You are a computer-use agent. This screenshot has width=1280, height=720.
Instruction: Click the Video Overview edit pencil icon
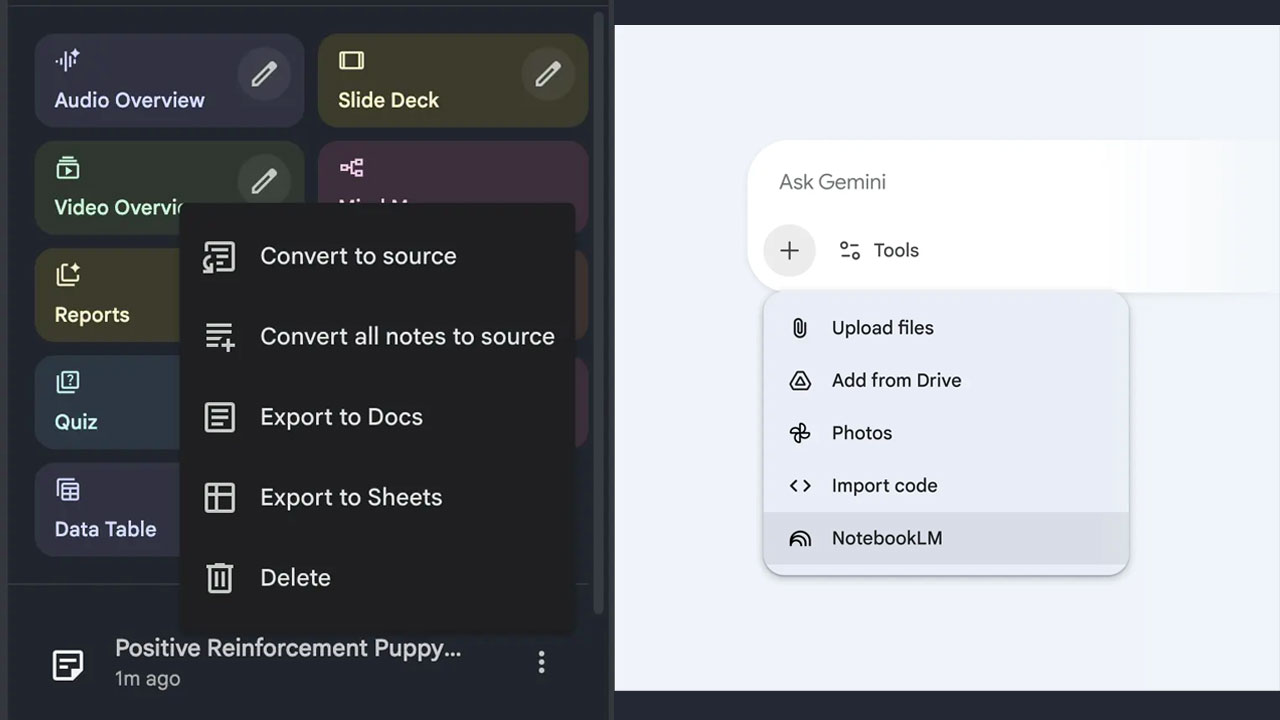tap(264, 181)
